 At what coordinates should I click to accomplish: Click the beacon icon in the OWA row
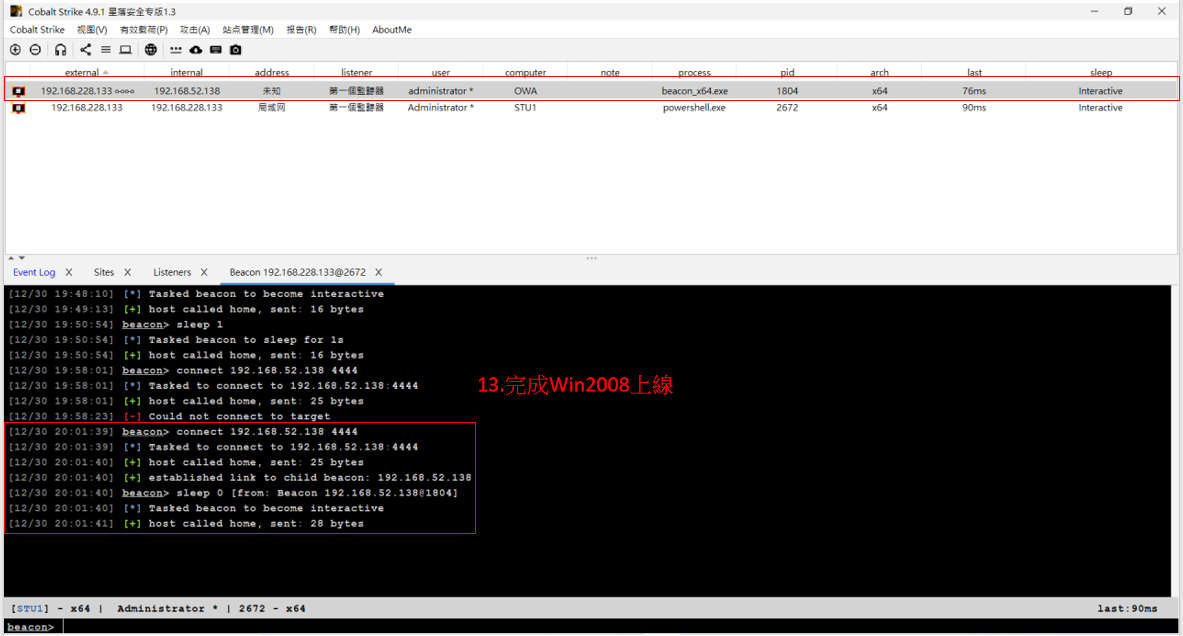pyautogui.click(x=19, y=91)
